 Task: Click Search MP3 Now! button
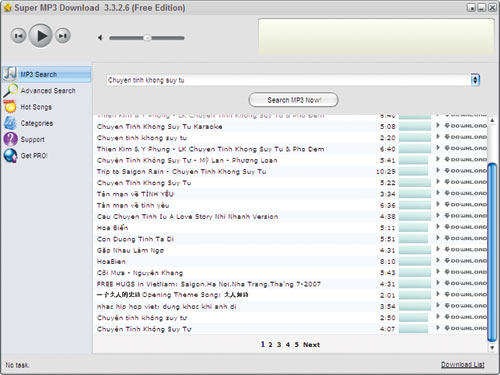point(293,100)
